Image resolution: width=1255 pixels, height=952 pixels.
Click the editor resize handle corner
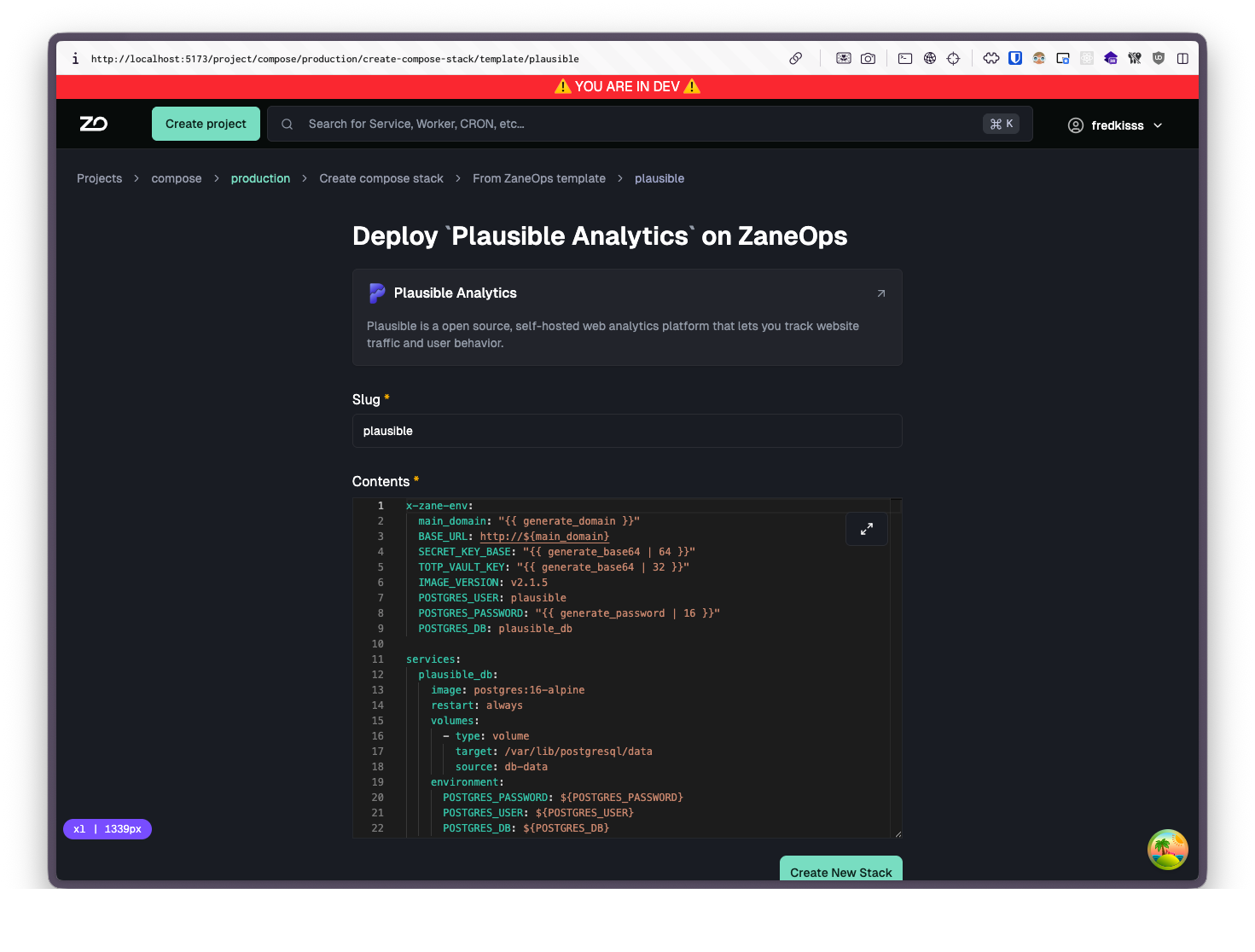click(898, 833)
